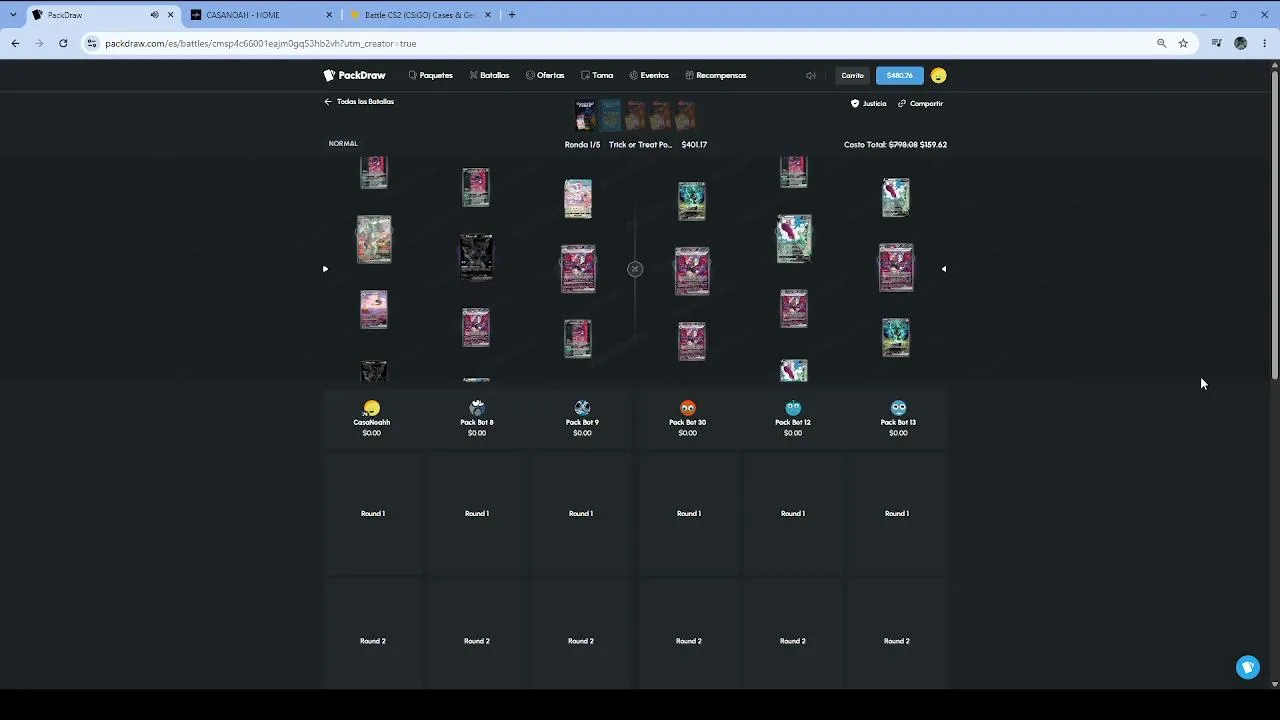
Task: Select the third pack thumbnail
Action: tap(635, 116)
